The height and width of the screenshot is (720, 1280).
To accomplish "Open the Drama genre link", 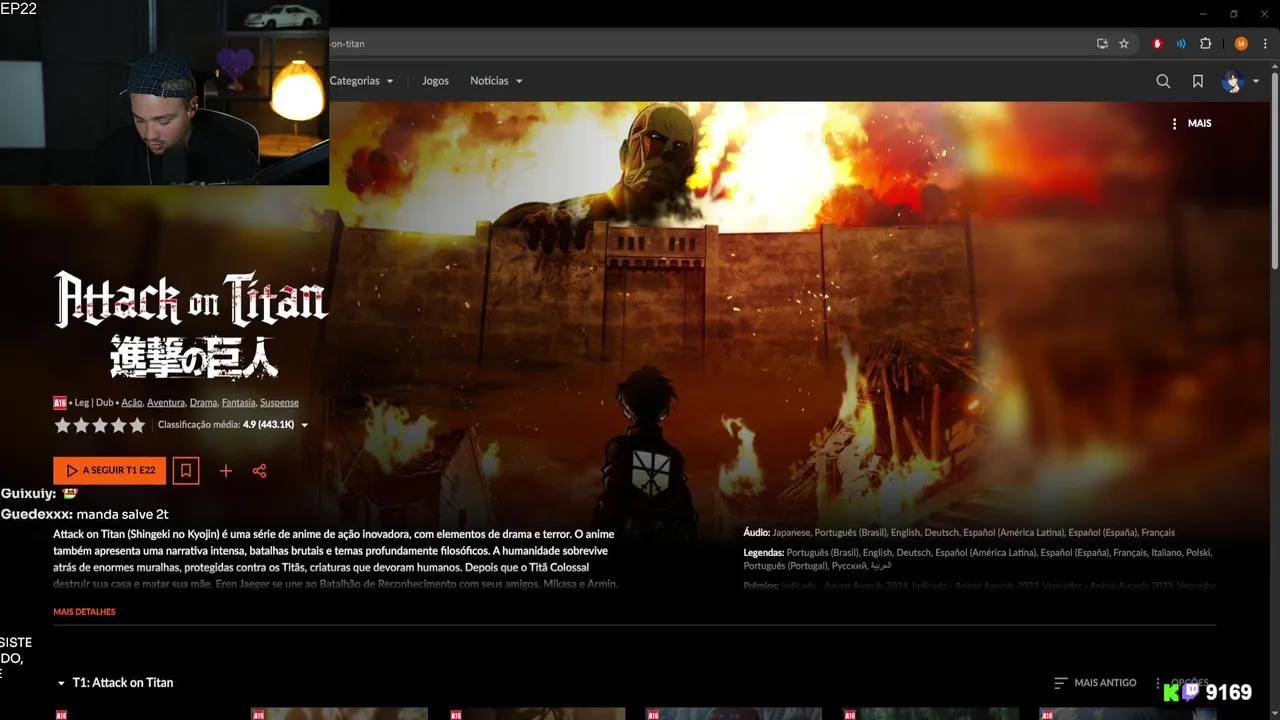I will click(x=203, y=402).
